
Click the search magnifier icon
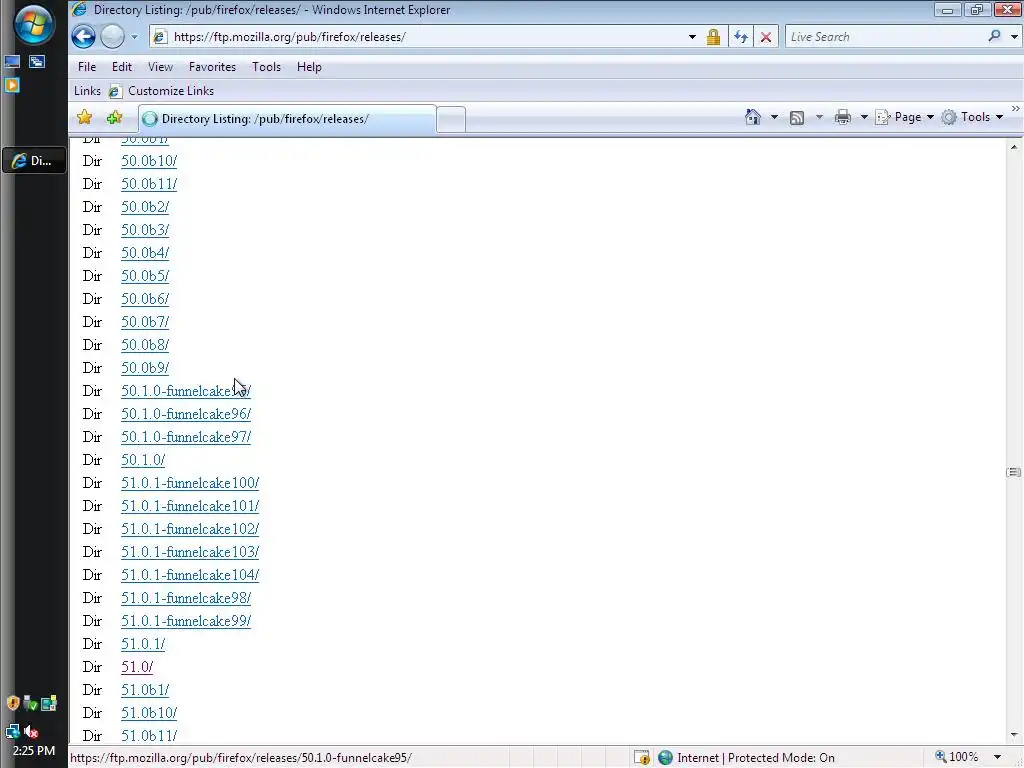[x=994, y=36]
